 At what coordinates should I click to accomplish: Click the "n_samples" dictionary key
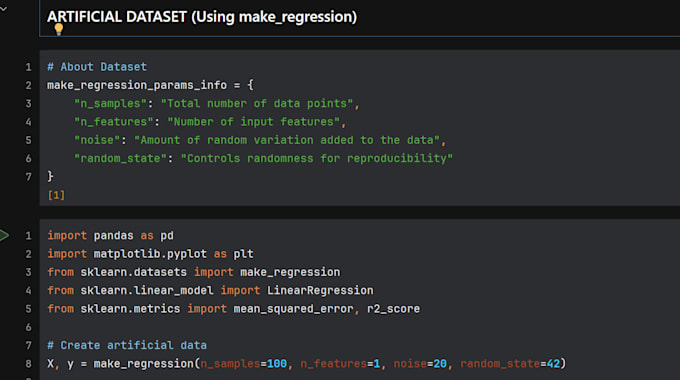tap(111, 104)
